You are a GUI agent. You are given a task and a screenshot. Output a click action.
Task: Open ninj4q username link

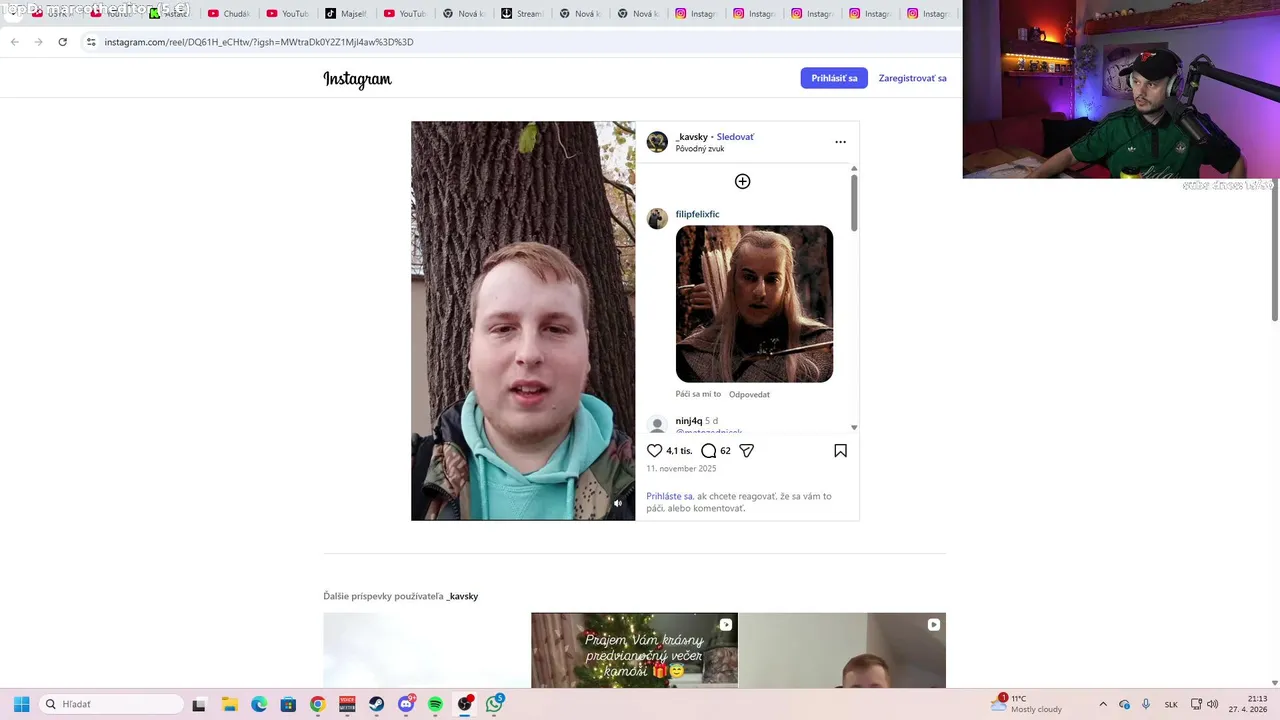[688, 421]
